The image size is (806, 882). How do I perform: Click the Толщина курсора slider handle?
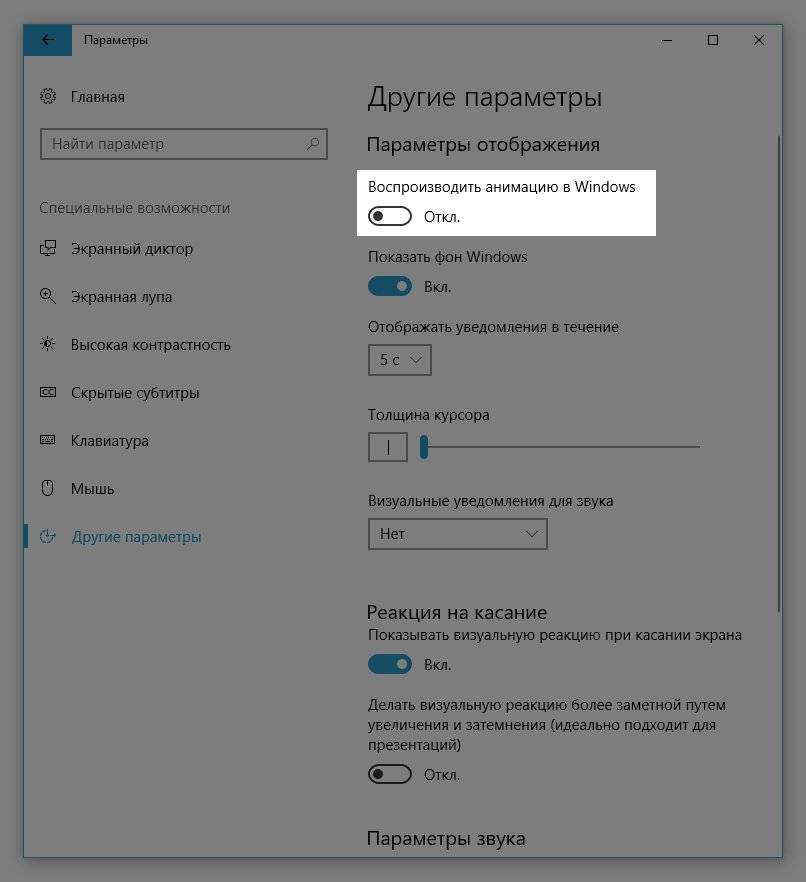[424, 447]
